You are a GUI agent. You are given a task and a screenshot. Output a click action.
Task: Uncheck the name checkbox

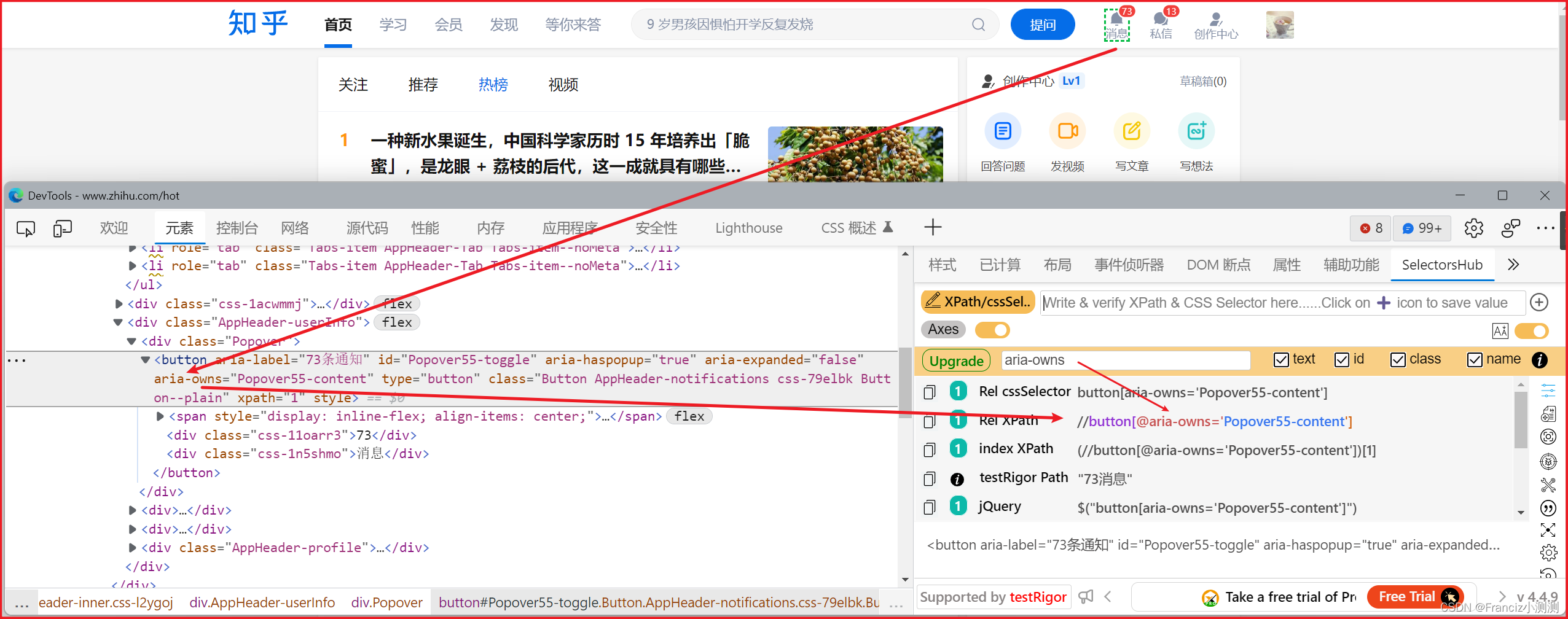(x=1475, y=360)
